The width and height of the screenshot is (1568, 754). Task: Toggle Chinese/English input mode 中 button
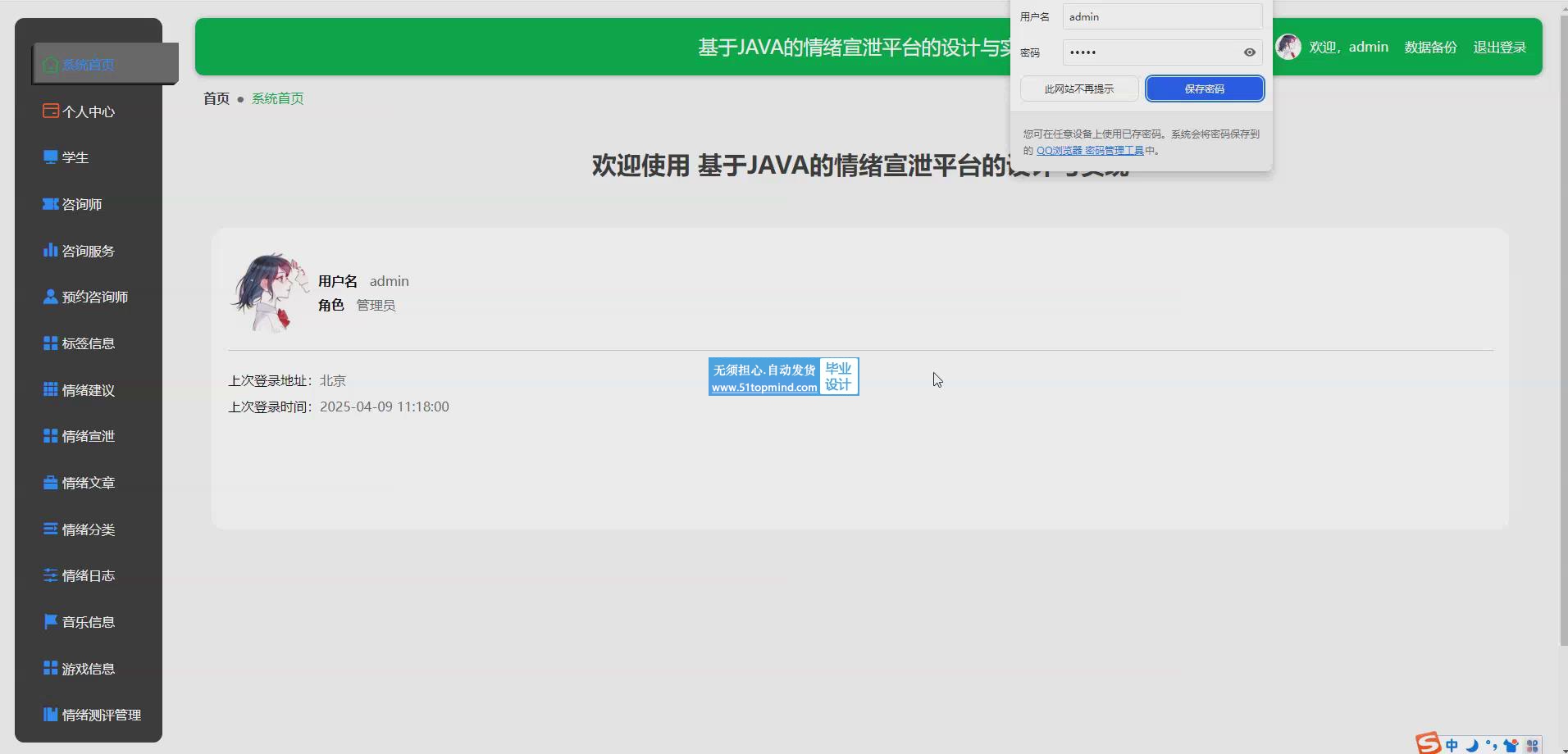pyautogui.click(x=1452, y=745)
